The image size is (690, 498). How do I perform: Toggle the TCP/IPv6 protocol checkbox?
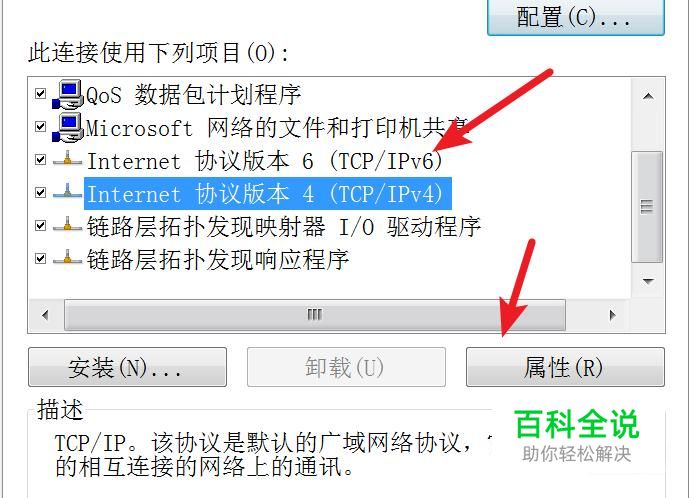(x=40, y=159)
